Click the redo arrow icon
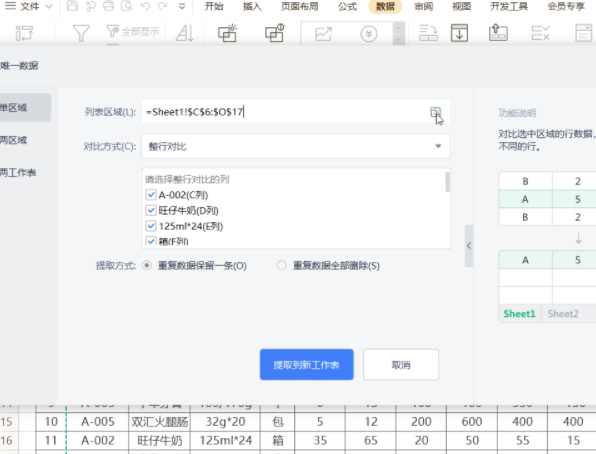The width and height of the screenshot is (596, 454). pyautogui.click(x=163, y=6)
